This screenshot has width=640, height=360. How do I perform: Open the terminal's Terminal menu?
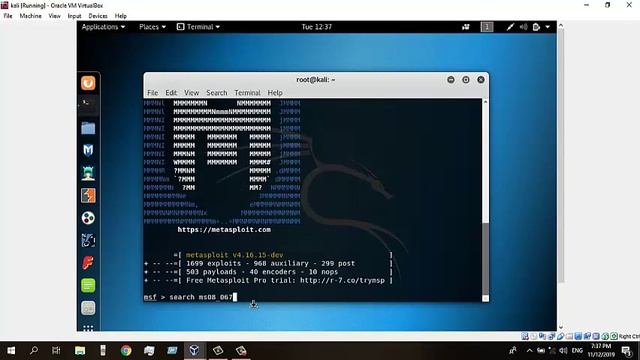pos(247,93)
